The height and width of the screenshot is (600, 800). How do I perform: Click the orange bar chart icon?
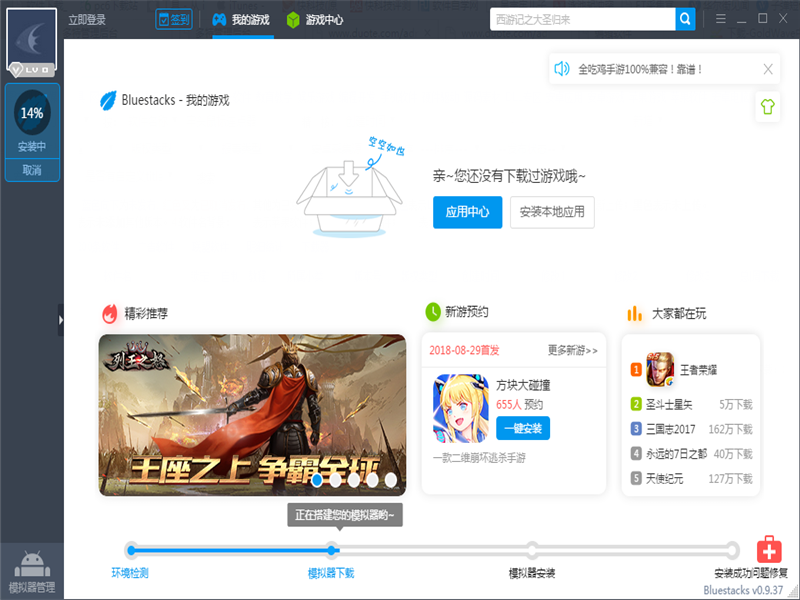[634, 313]
